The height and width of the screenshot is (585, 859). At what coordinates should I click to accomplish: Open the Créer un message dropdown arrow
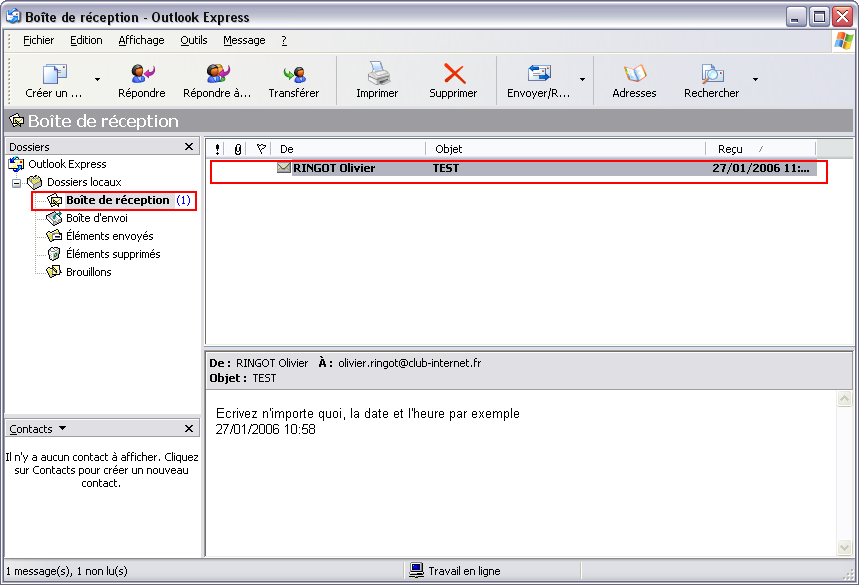click(x=98, y=80)
